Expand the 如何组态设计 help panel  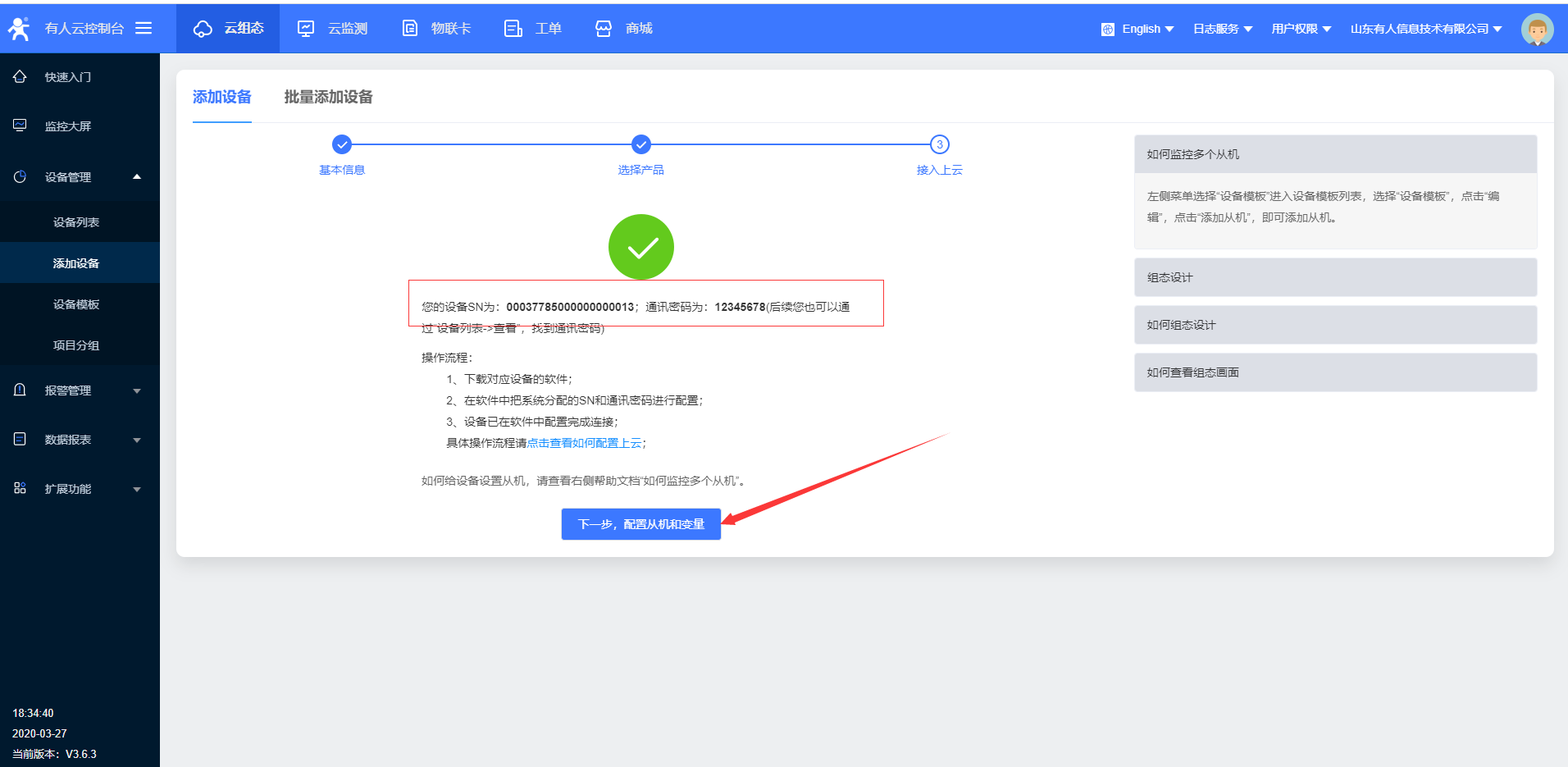click(x=1334, y=325)
